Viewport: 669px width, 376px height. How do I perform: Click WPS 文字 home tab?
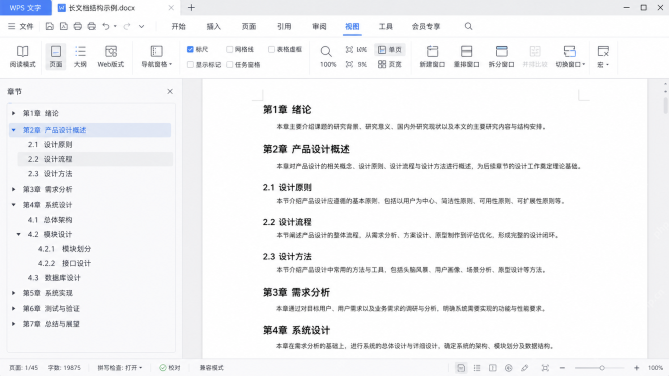coord(26,8)
